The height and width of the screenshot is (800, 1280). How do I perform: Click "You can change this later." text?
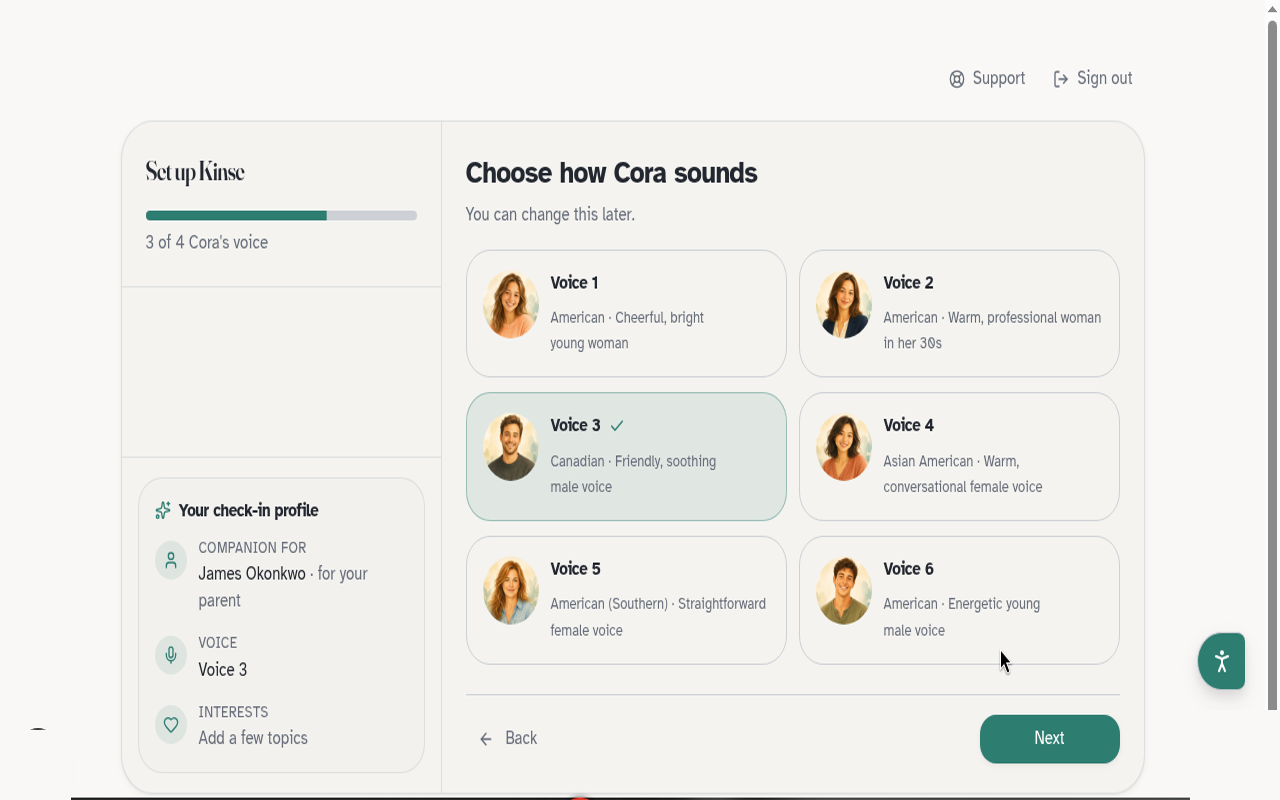coord(550,214)
